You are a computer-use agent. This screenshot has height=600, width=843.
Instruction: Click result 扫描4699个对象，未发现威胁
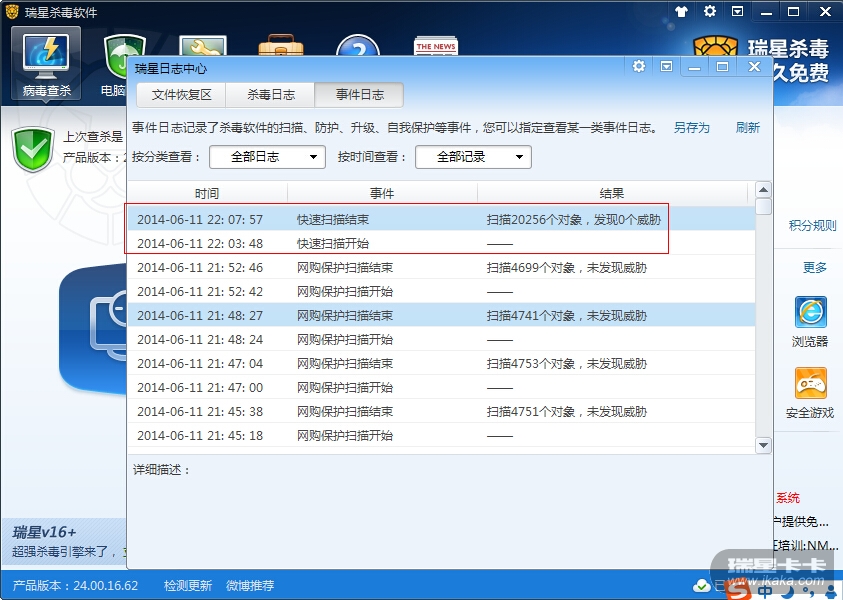coord(567,268)
